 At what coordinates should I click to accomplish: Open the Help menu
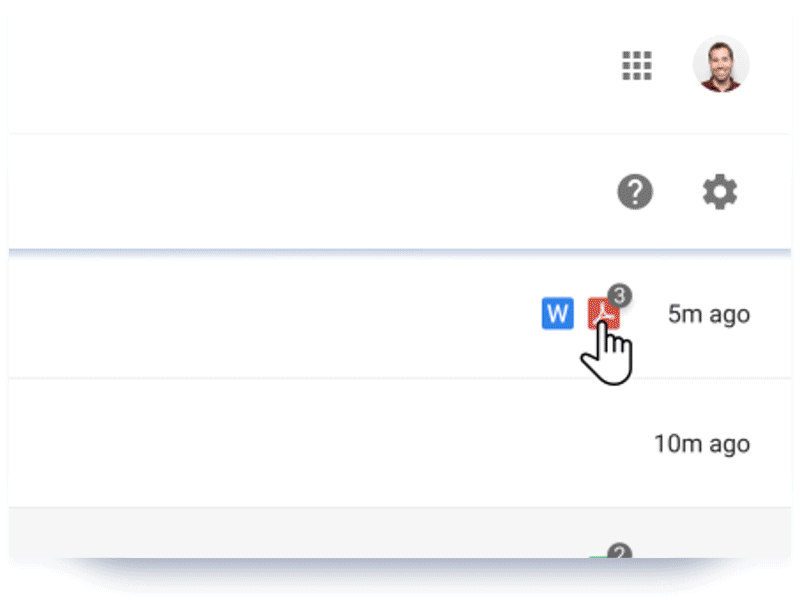click(x=637, y=192)
